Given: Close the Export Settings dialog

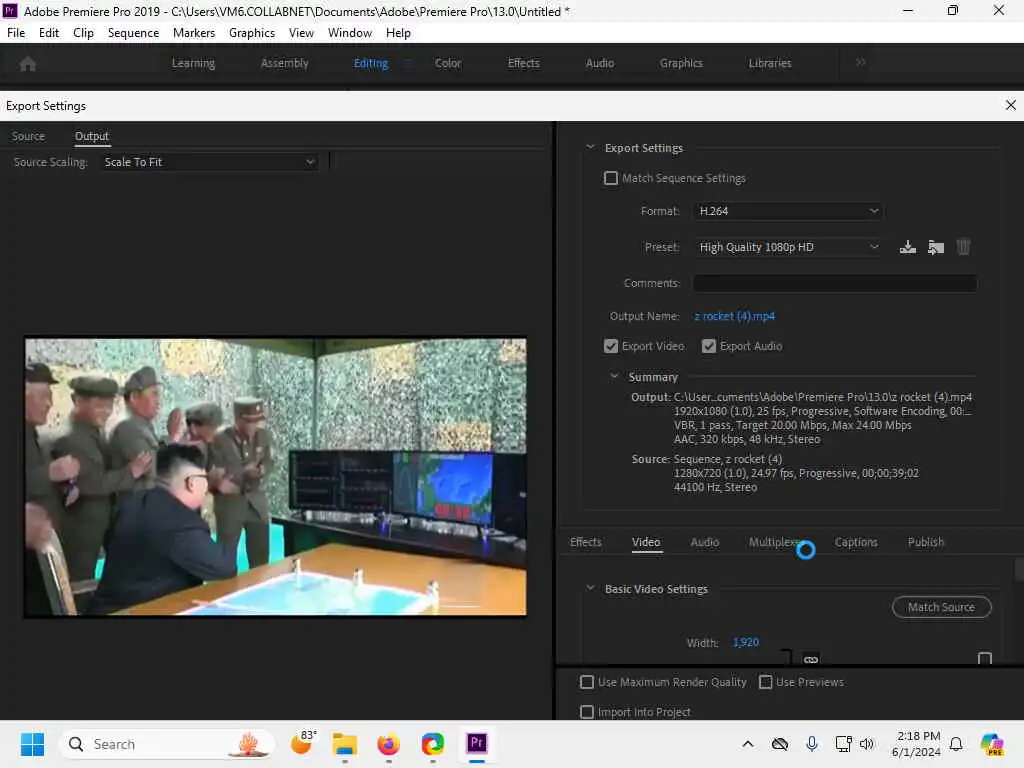Looking at the screenshot, I should [1010, 105].
